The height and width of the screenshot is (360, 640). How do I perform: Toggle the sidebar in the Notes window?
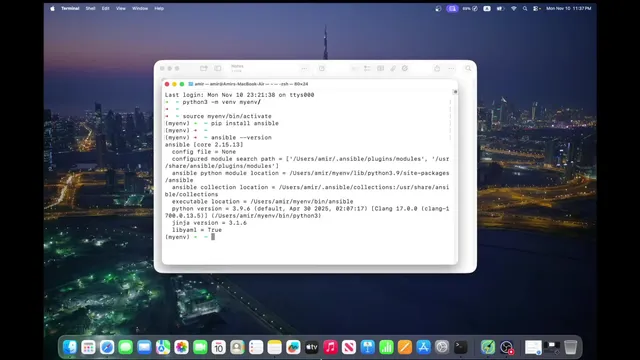[x=218, y=68]
